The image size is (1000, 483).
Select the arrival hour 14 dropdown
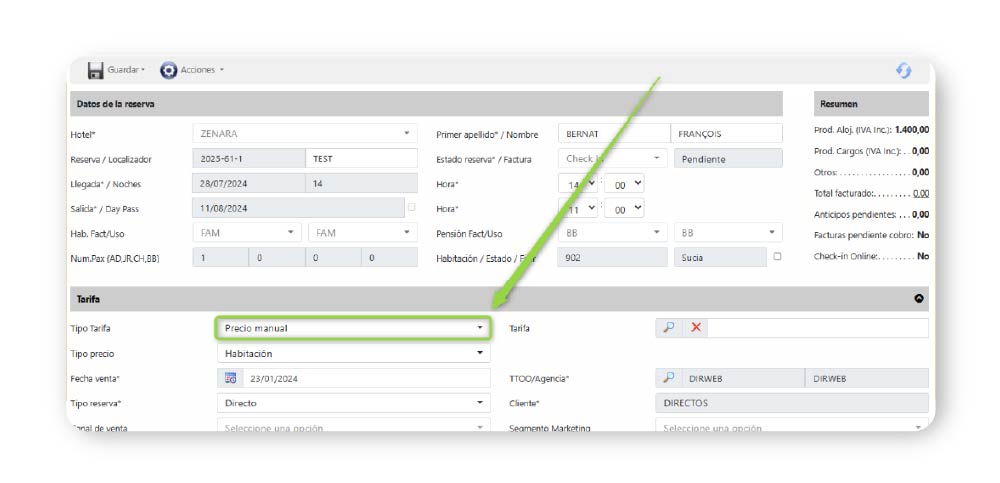point(578,184)
